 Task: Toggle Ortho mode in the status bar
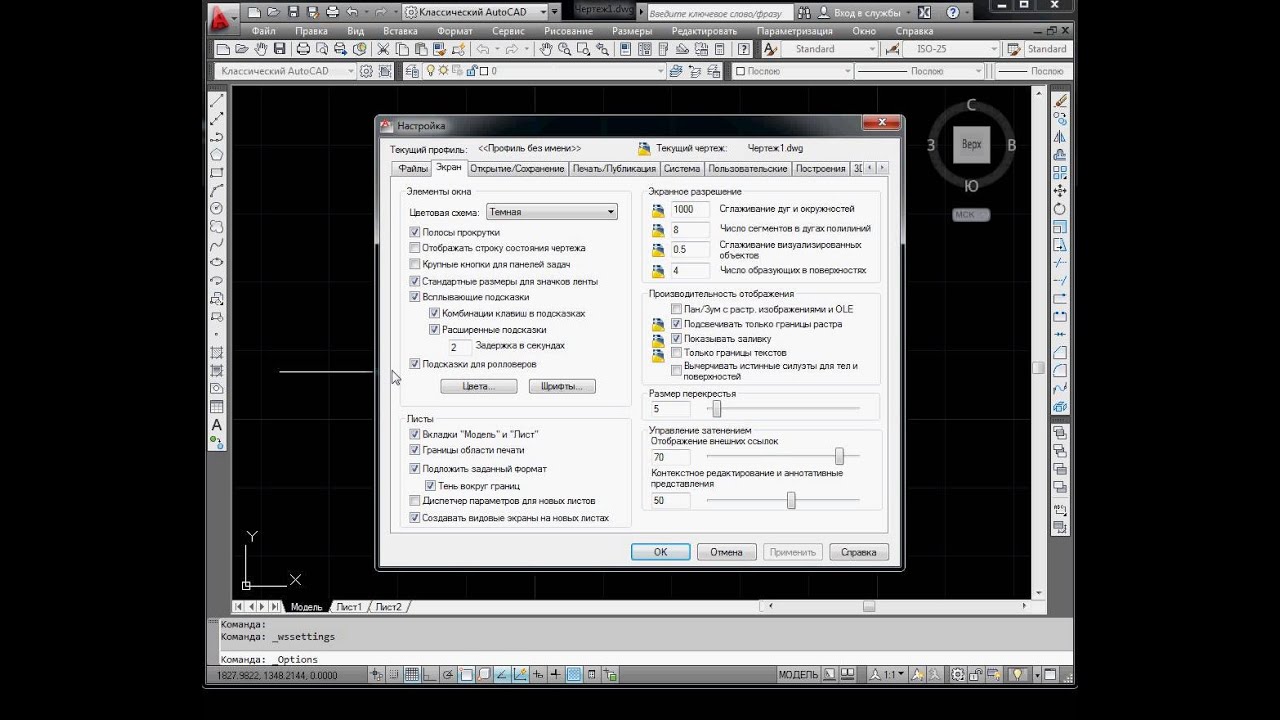click(x=428, y=675)
